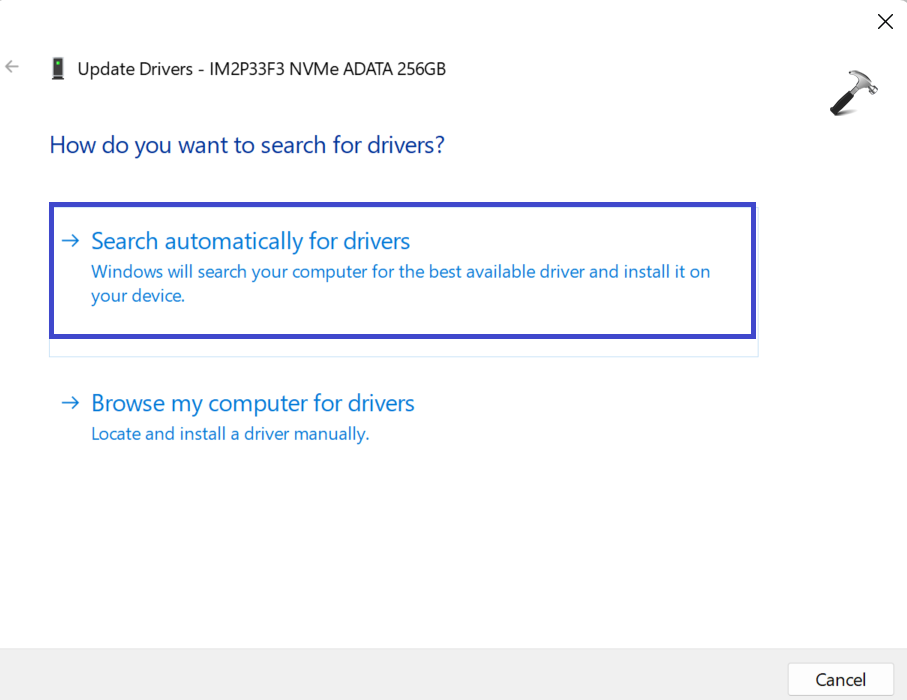Click the drive device icon beside Update Drivers

[x=58, y=68]
